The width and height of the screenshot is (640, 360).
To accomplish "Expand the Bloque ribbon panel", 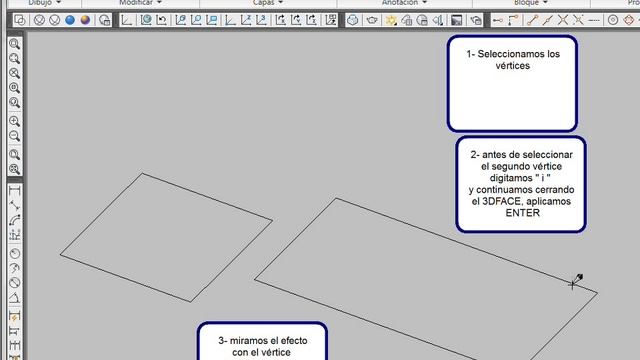I will [531, 2].
